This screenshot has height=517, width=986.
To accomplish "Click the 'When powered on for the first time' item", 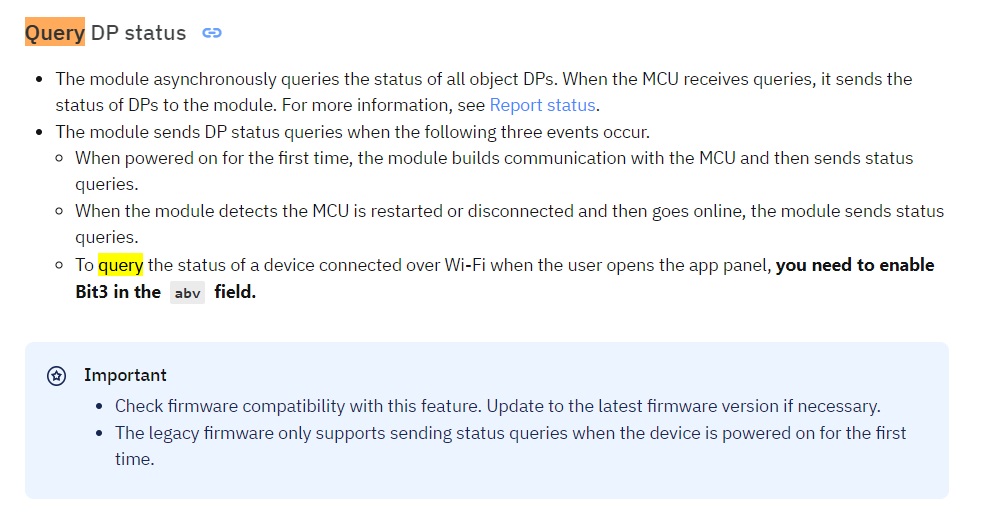I will point(494,171).
